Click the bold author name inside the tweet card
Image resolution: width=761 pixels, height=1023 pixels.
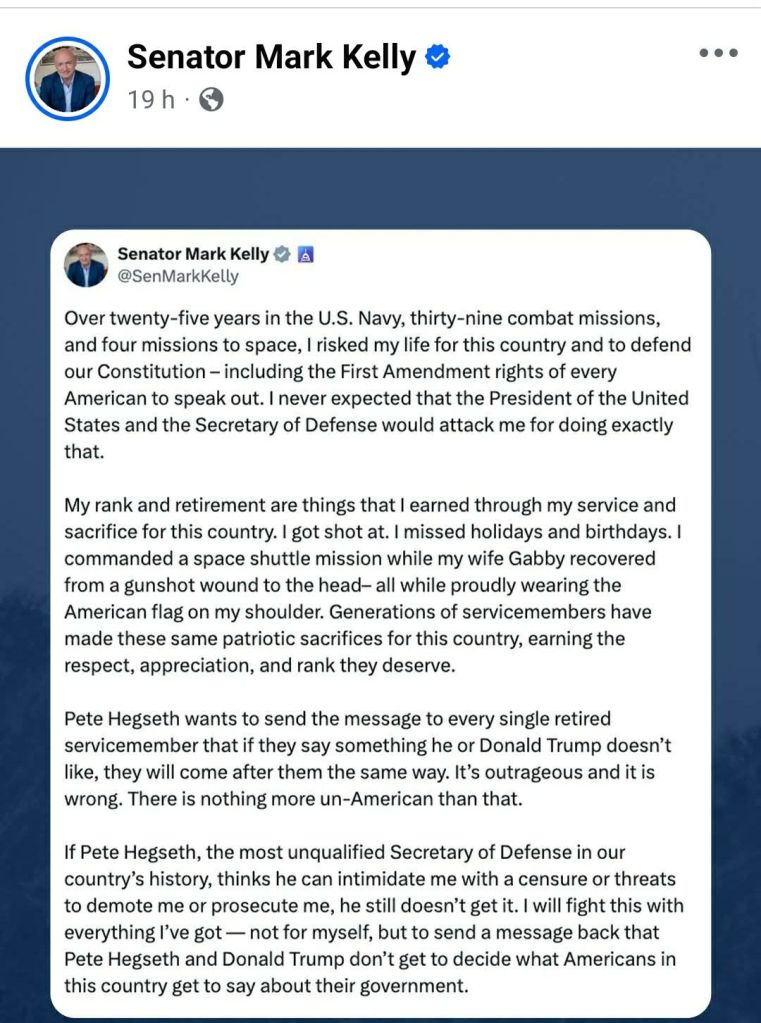pyautogui.click(x=193, y=254)
